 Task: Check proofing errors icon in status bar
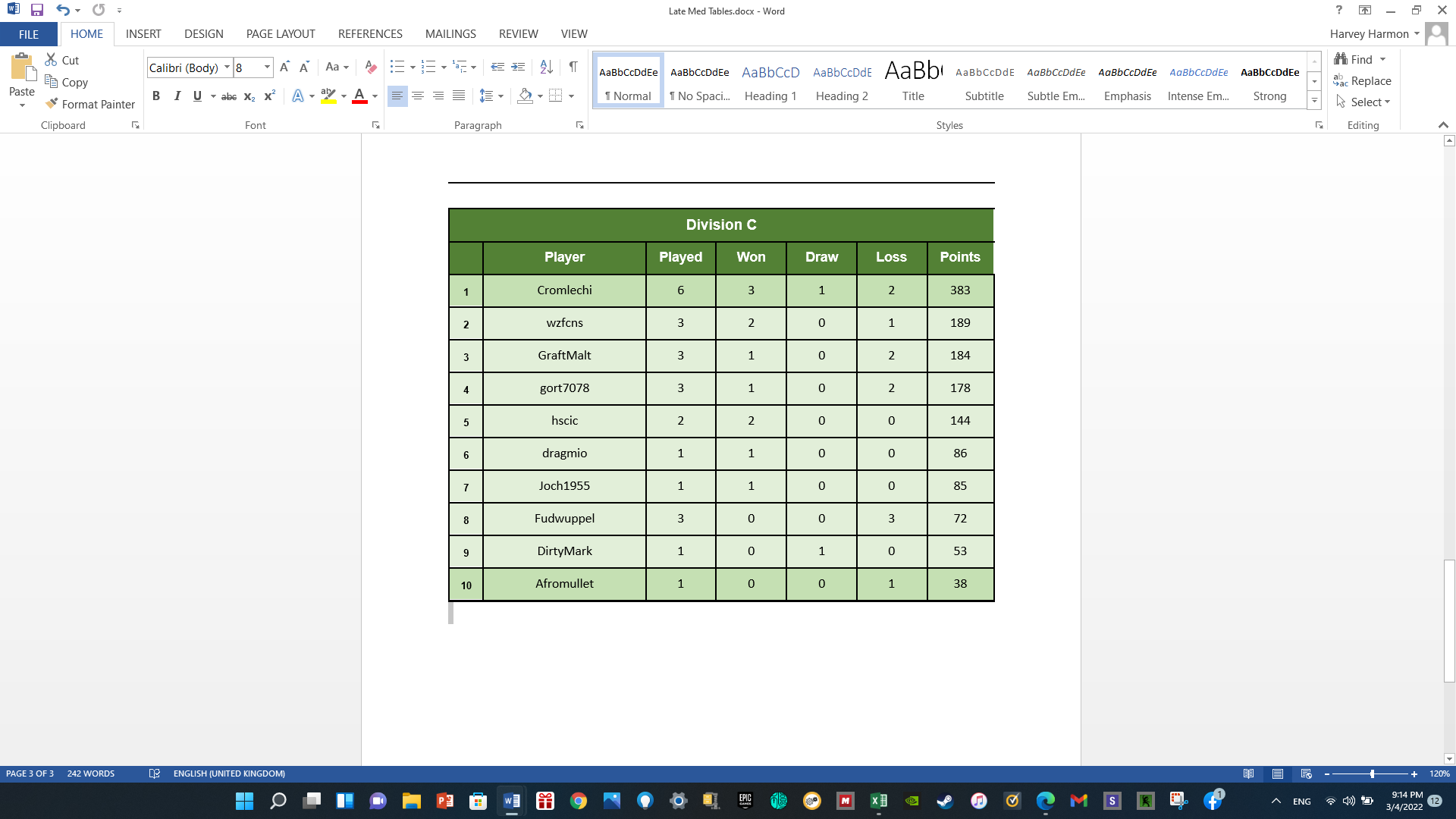point(154,773)
